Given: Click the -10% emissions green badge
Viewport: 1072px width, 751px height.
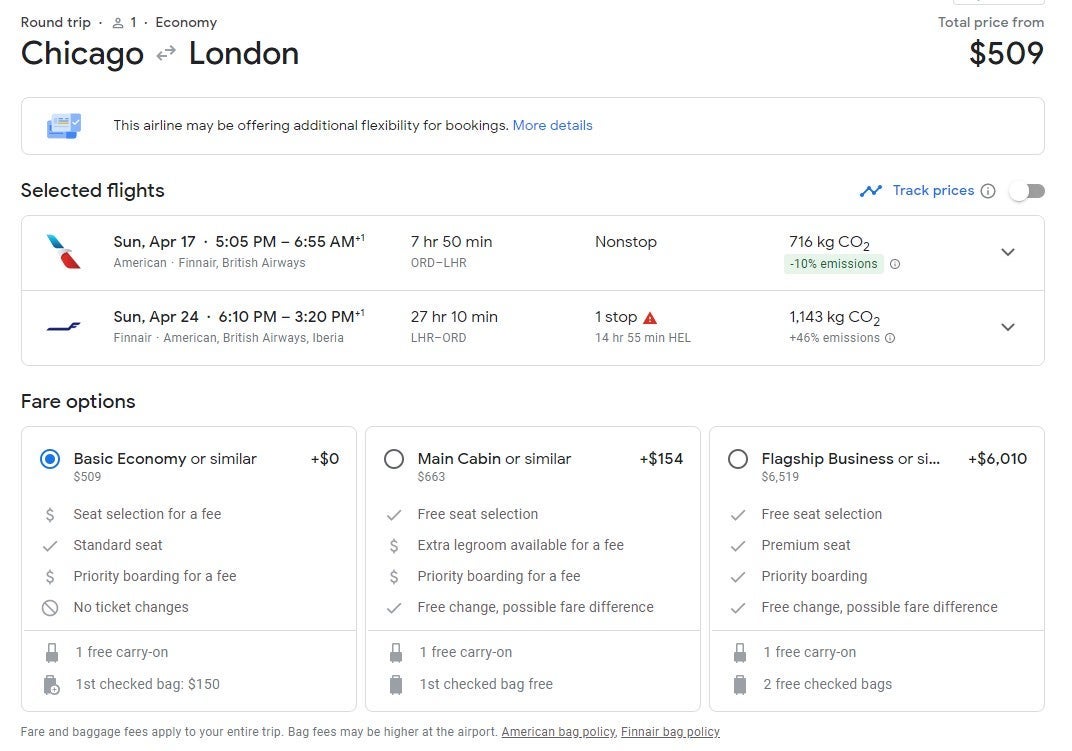Looking at the screenshot, I should [x=833, y=264].
